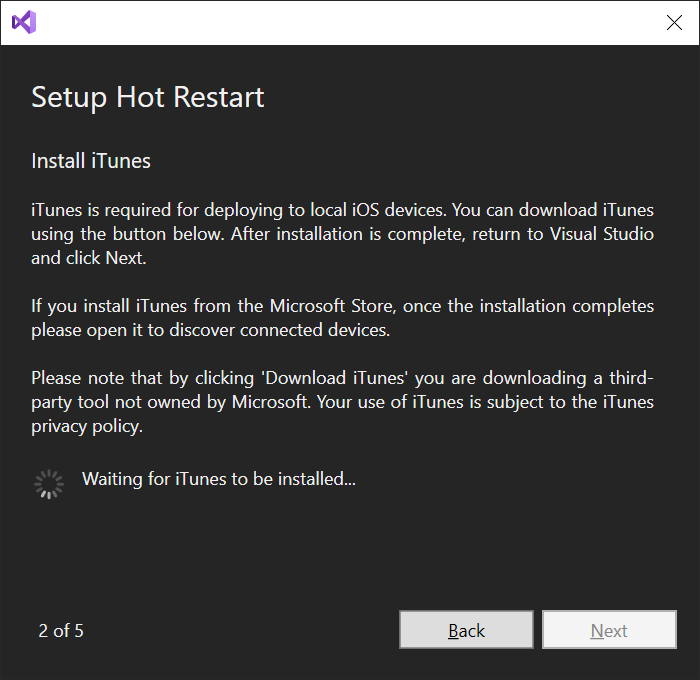
Task: Click the Next button
Action: tap(609, 630)
